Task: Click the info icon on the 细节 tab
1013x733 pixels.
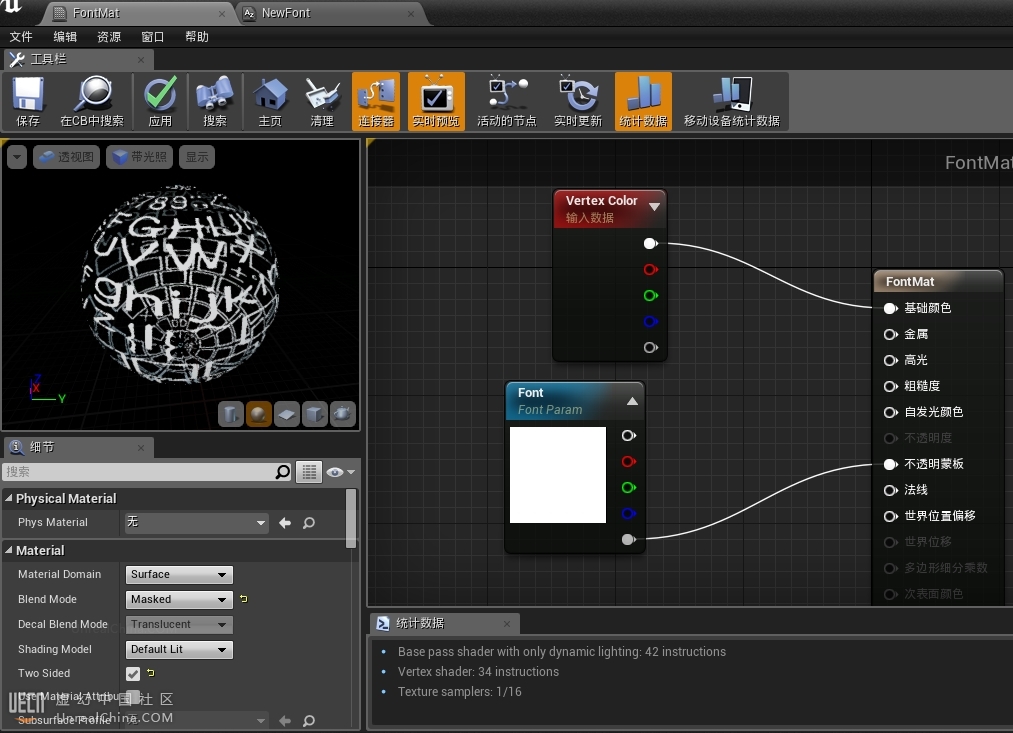Action: pos(17,447)
